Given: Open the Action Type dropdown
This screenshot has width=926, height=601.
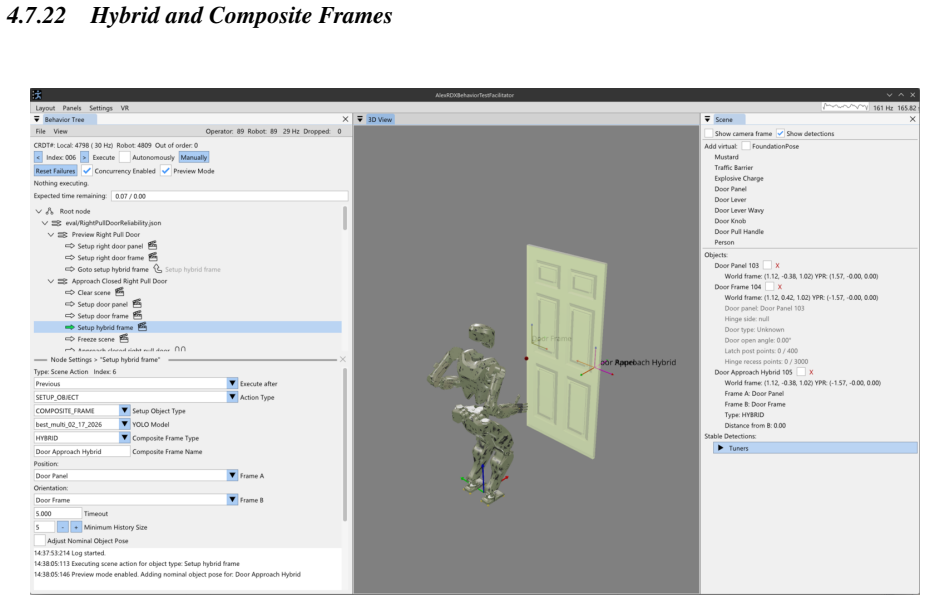Looking at the screenshot, I should pyautogui.click(x=232, y=397).
